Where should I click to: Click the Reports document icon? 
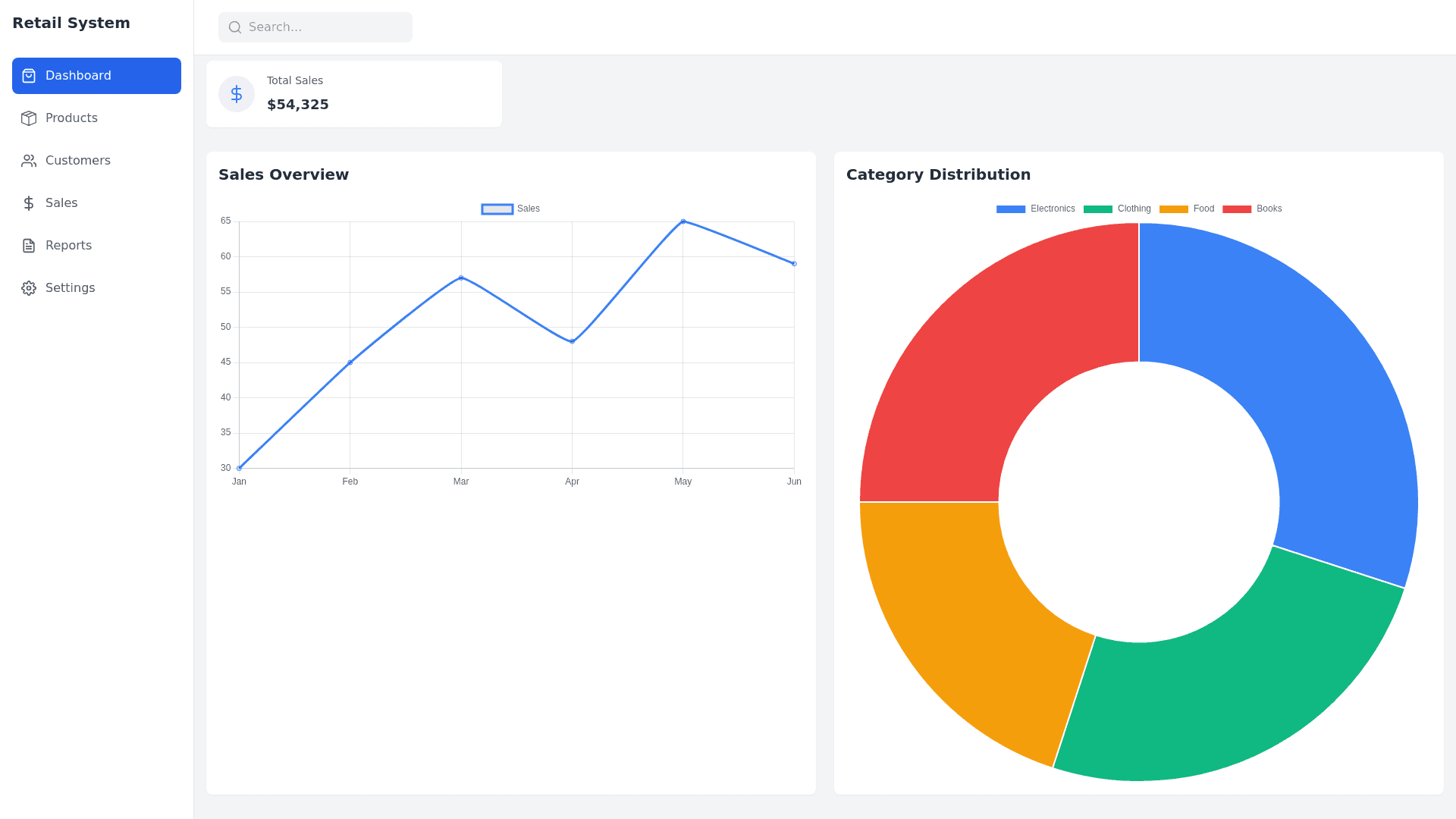pyautogui.click(x=29, y=246)
